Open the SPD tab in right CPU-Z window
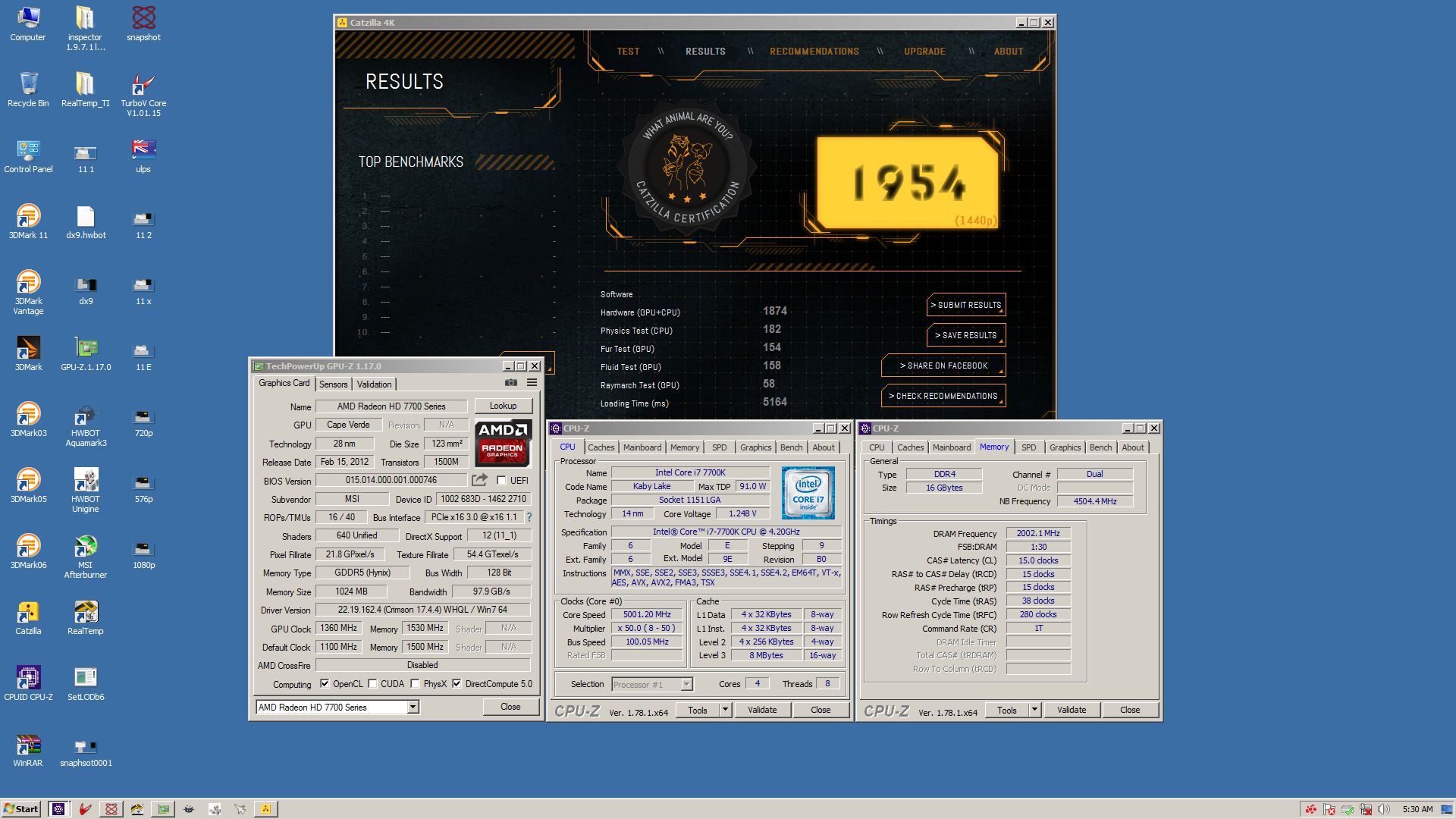 click(1028, 447)
